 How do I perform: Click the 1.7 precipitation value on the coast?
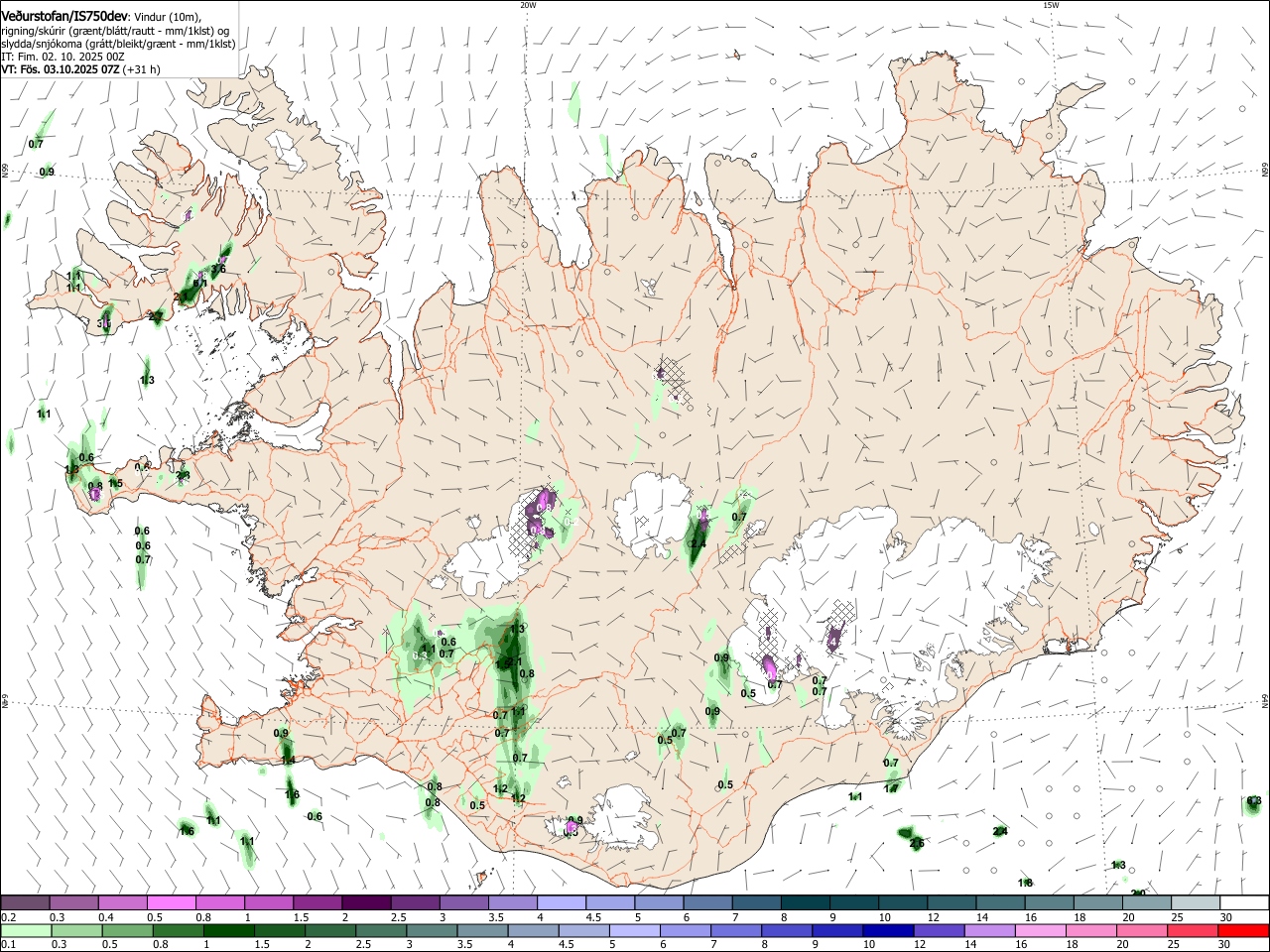coord(891,789)
